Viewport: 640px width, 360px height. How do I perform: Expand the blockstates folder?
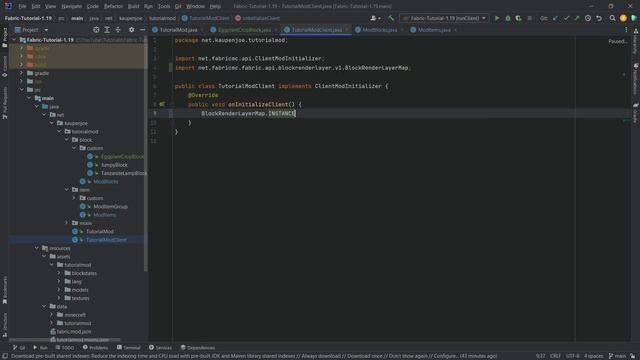click(59, 273)
